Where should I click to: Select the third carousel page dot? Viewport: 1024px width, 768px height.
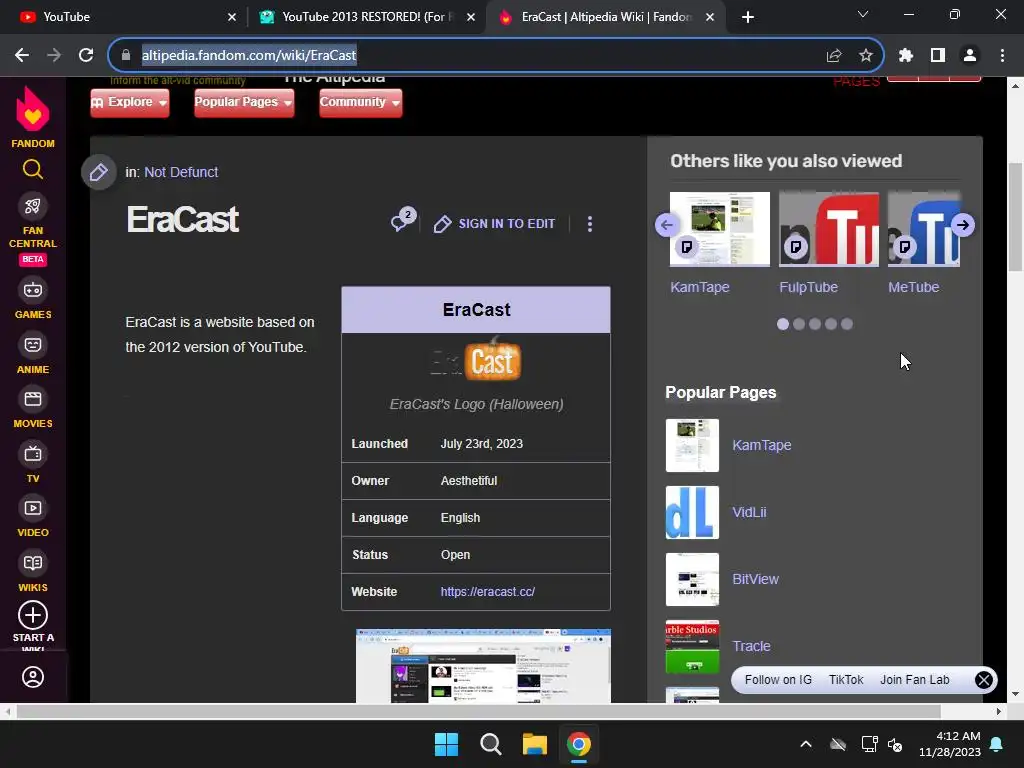point(814,324)
